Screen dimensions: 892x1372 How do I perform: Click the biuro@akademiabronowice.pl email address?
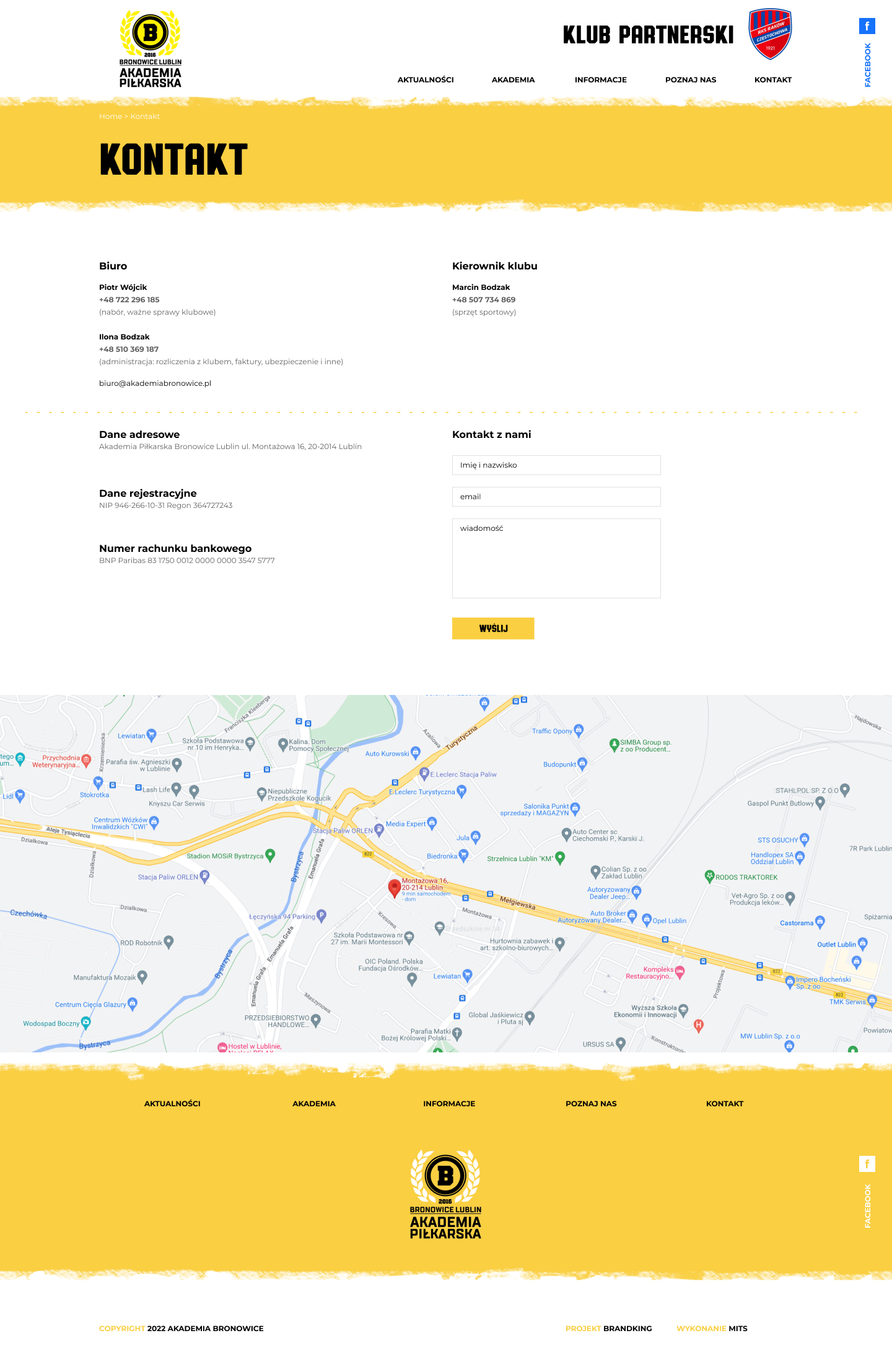[x=155, y=383]
